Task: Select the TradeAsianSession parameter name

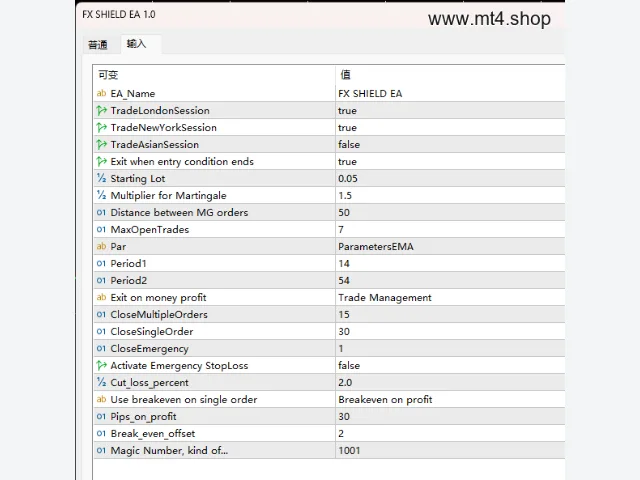Action: (154, 144)
